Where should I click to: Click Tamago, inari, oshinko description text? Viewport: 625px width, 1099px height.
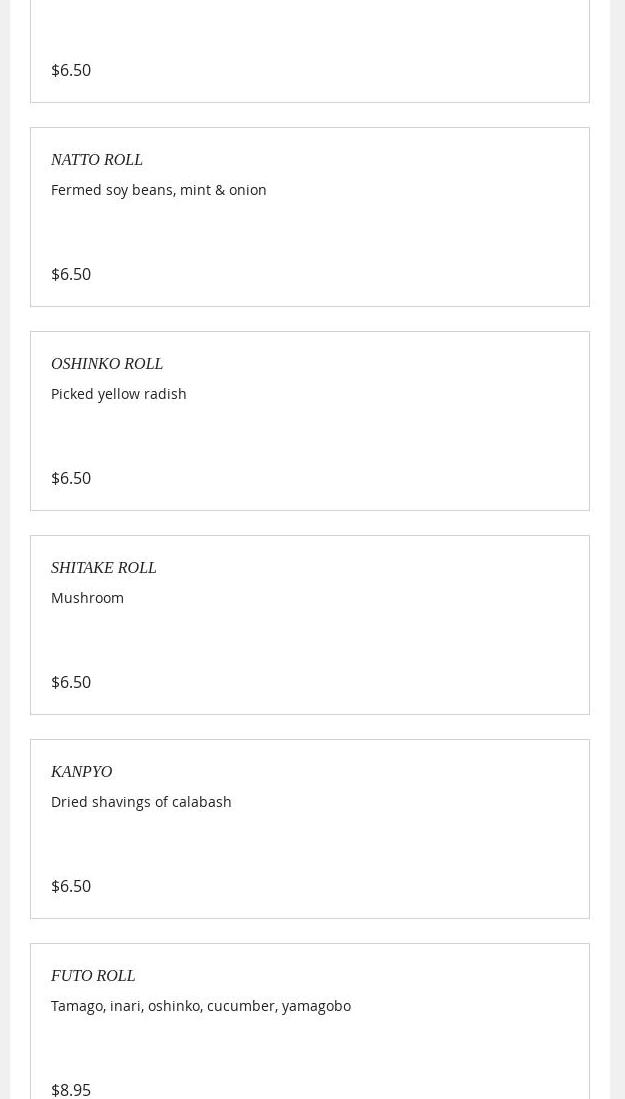click(200, 1006)
